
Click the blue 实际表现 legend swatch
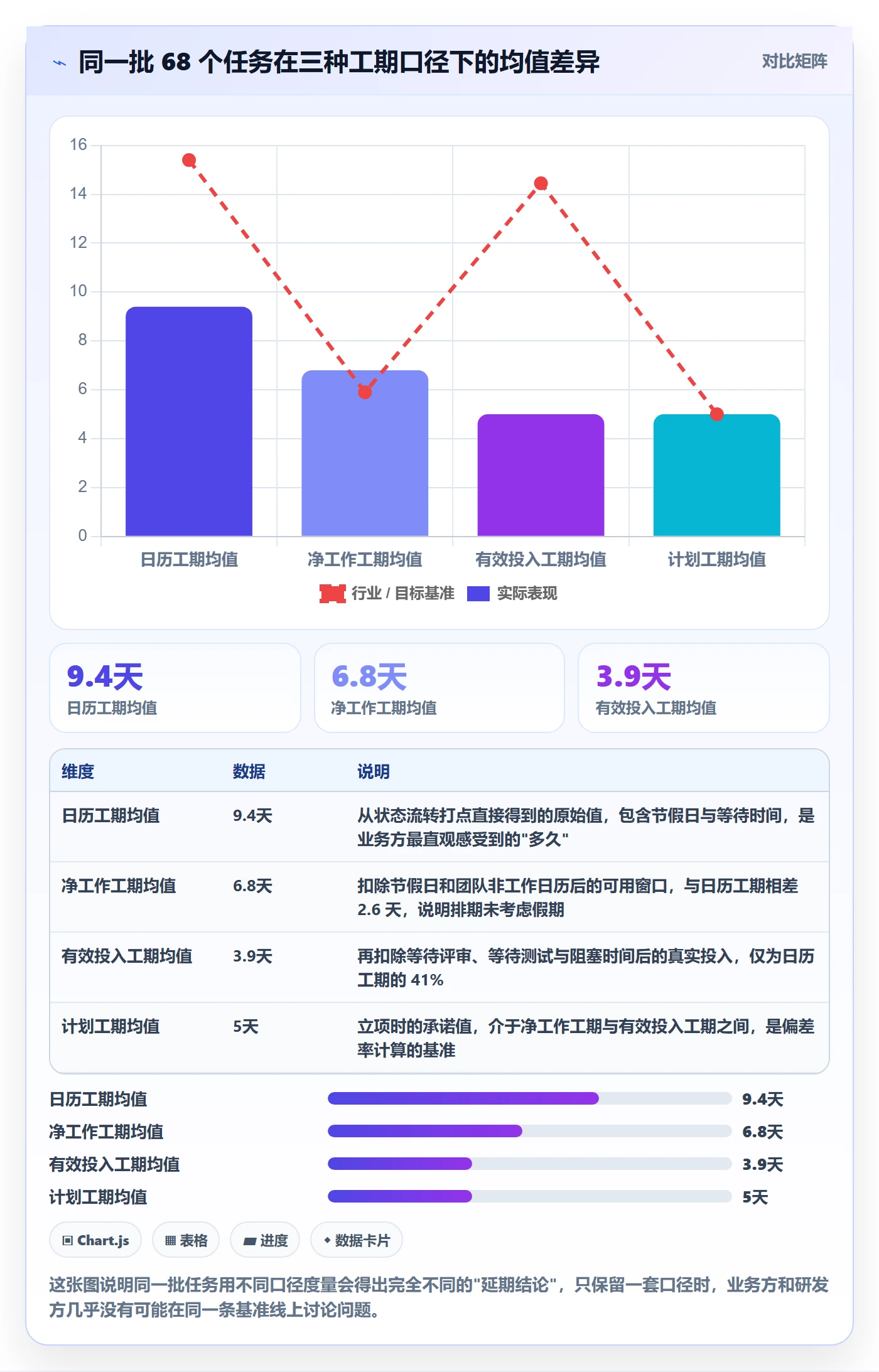[x=478, y=593]
